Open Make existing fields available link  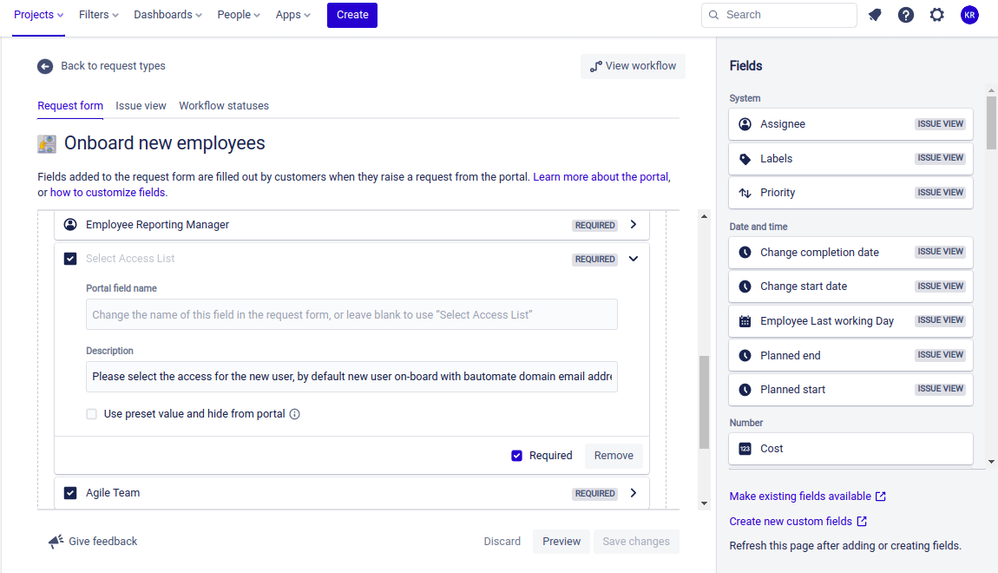[x=800, y=496]
